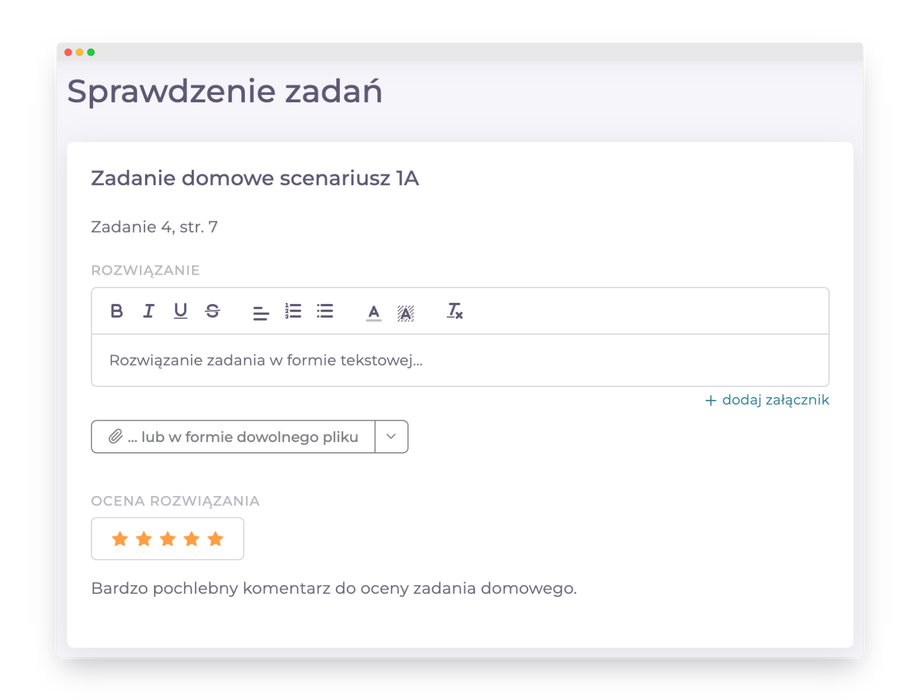Close the window with the red button

click(68, 52)
